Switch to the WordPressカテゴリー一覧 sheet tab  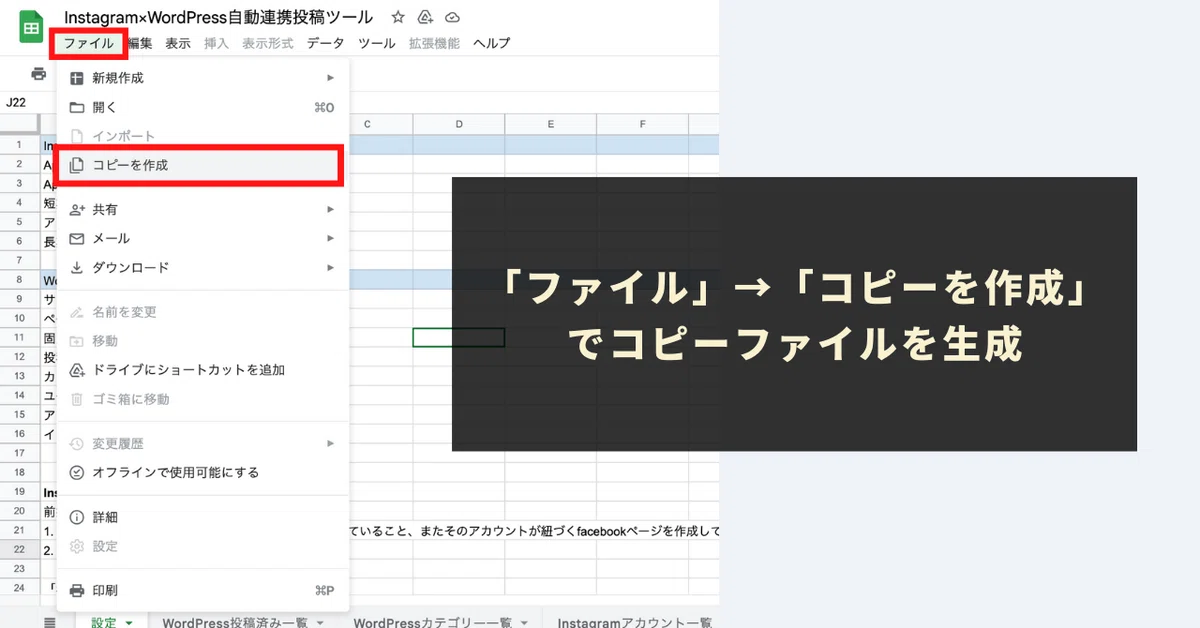[432, 622]
